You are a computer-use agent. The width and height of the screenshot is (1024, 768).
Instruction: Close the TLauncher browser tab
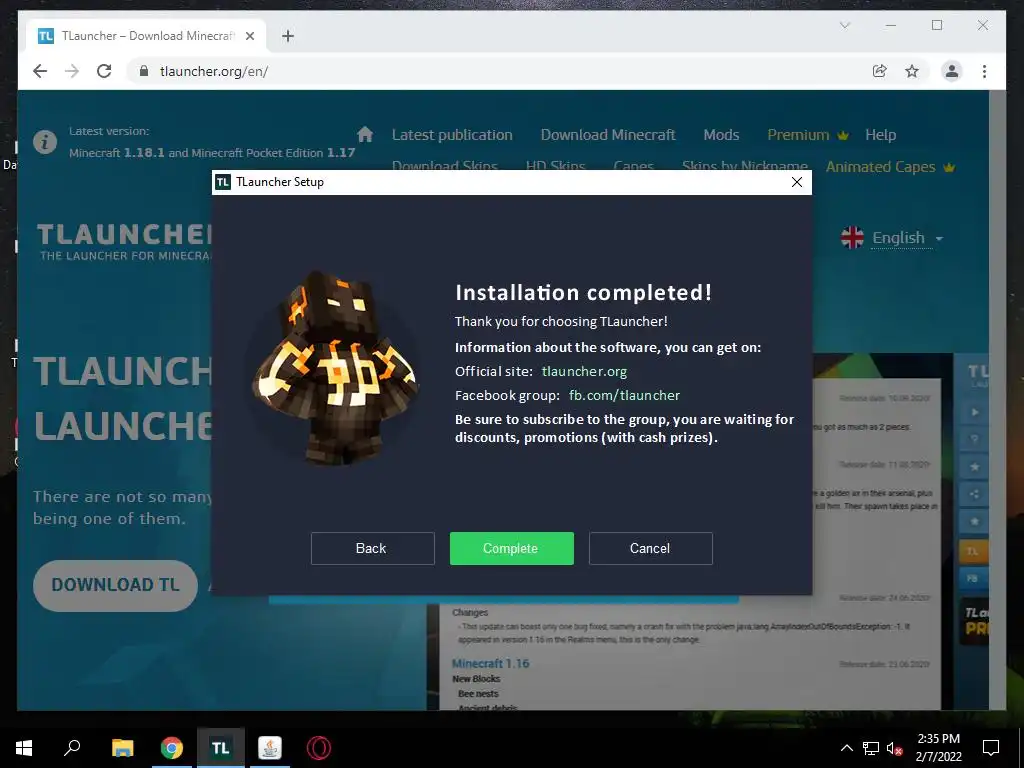249,36
